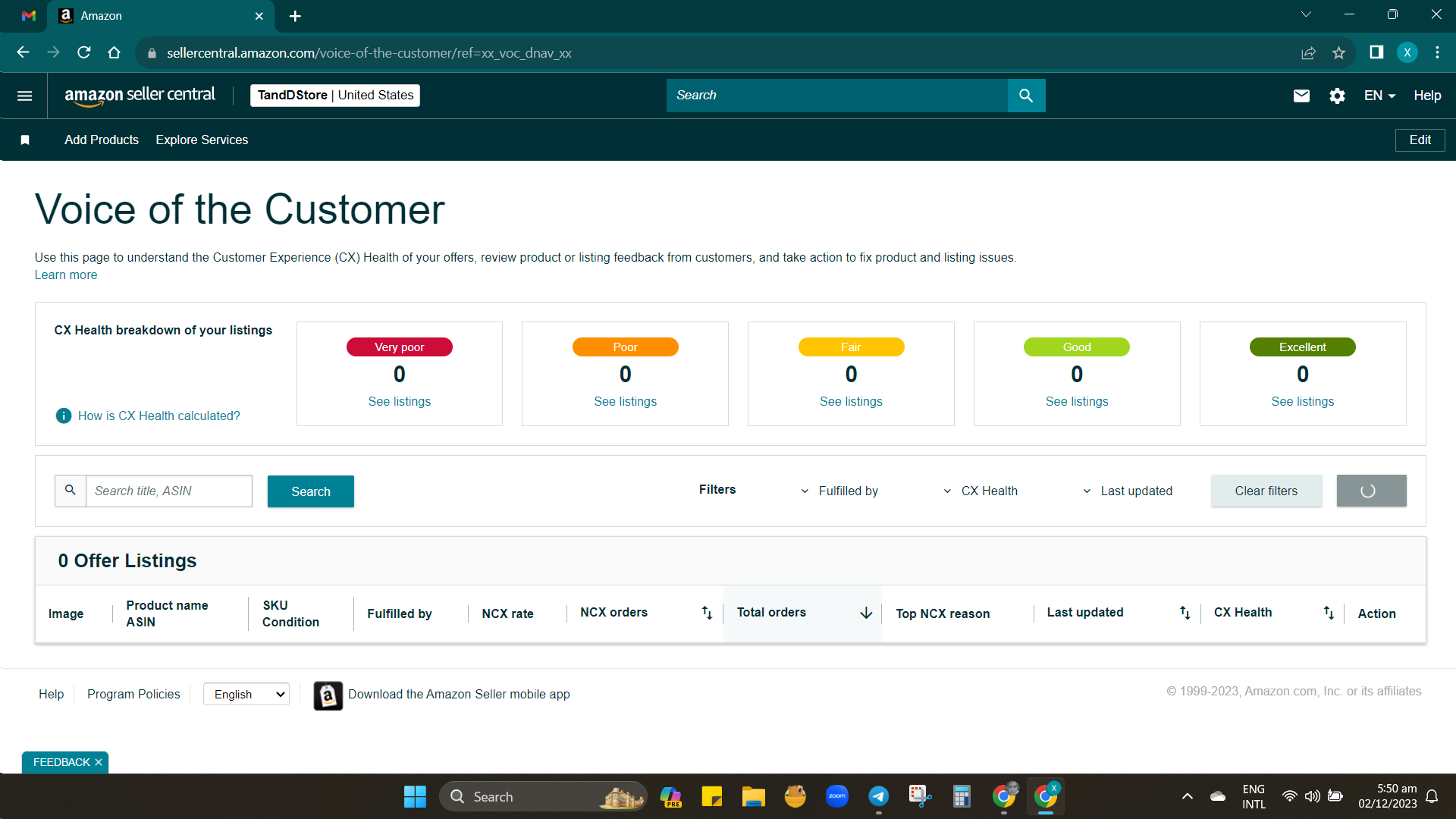The image size is (1456, 819).
Task: Sort Total orders descending arrow
Action: [866, 613]
